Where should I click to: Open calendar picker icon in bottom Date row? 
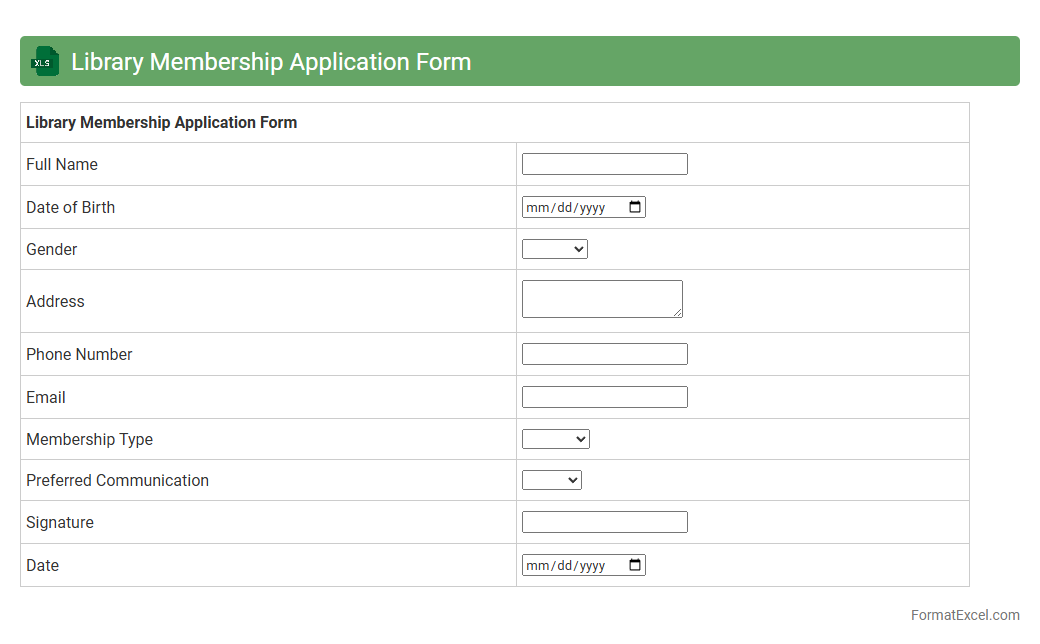[635, 565]
